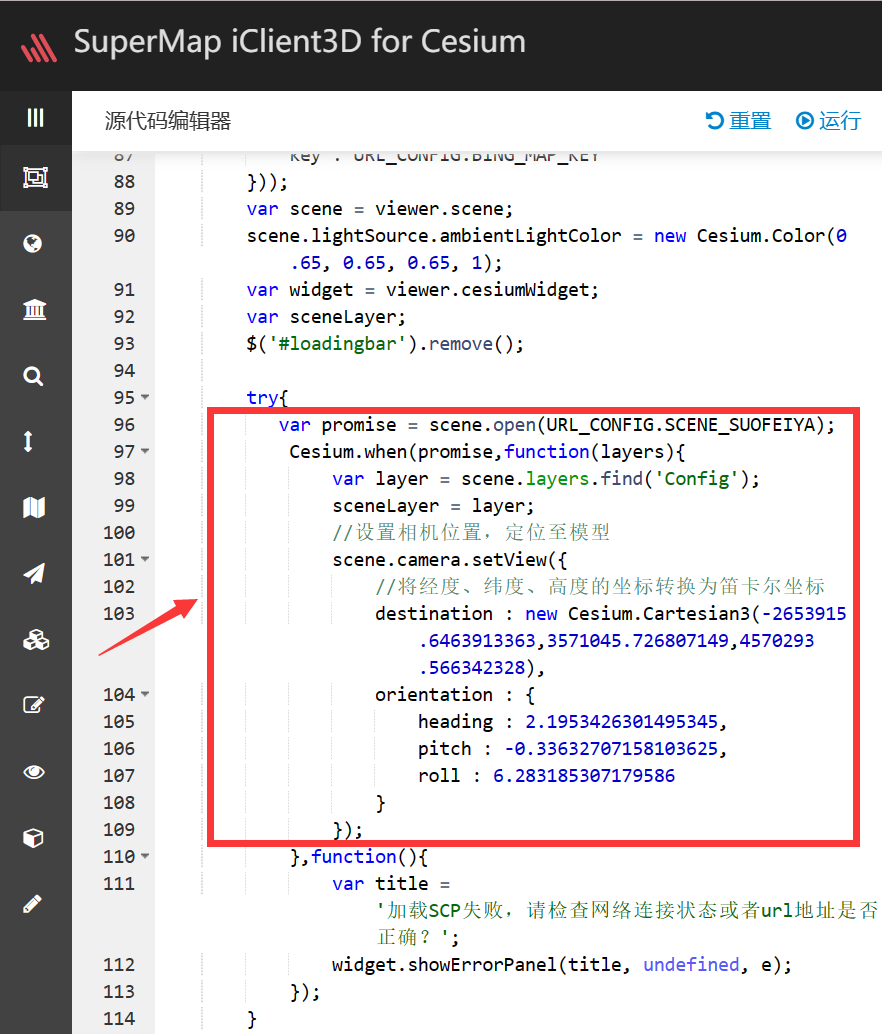Open the edit pencil-square icon

pos(34,705)
